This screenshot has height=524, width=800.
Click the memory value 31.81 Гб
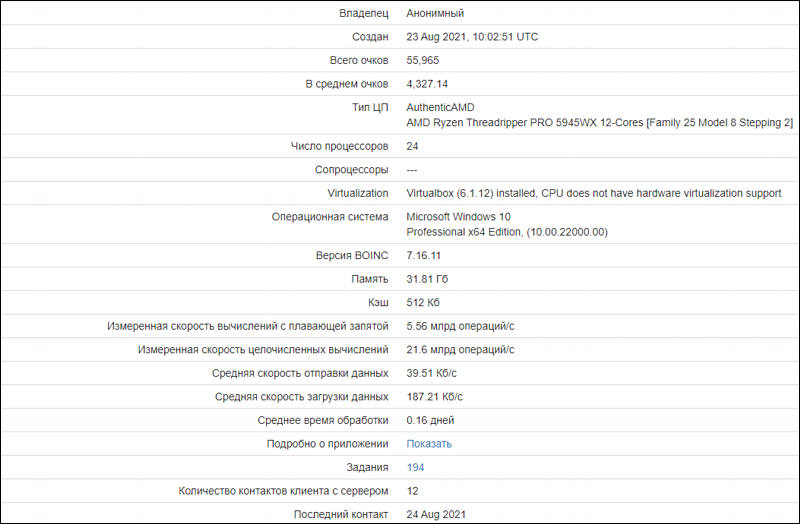coord(427,279)
